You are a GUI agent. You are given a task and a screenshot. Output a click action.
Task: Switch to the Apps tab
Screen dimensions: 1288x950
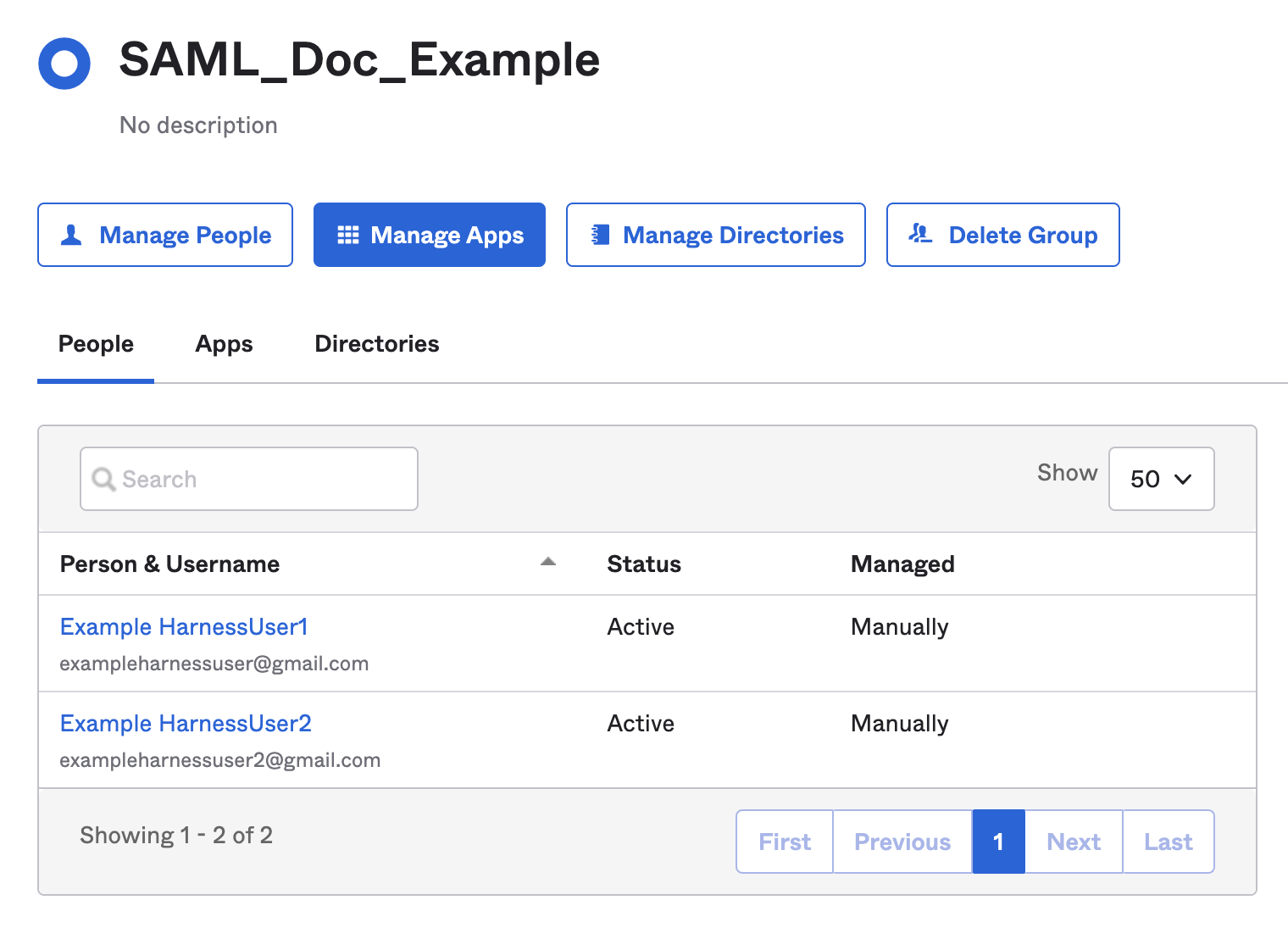[224, 344]
